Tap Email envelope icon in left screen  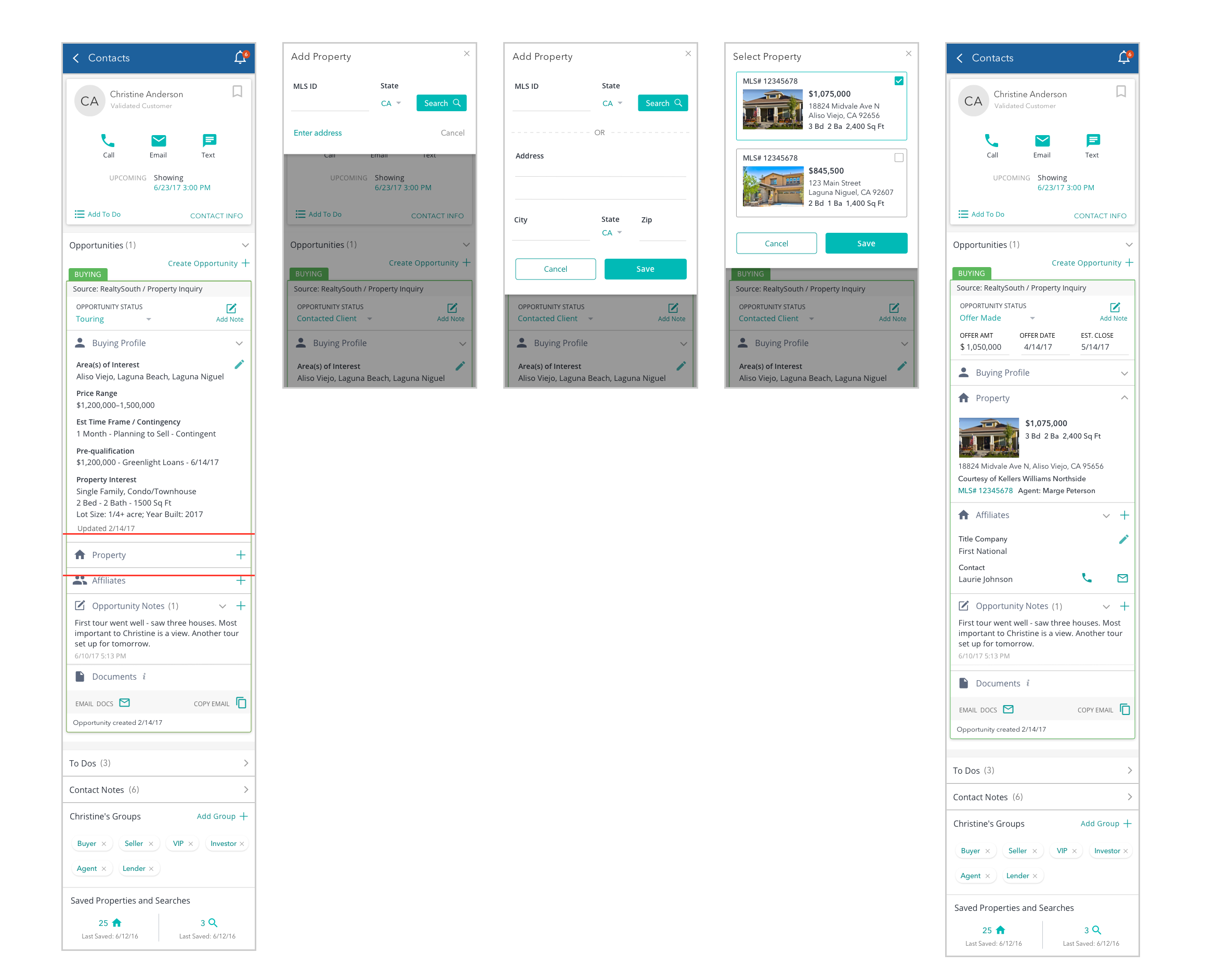point(159,140)
